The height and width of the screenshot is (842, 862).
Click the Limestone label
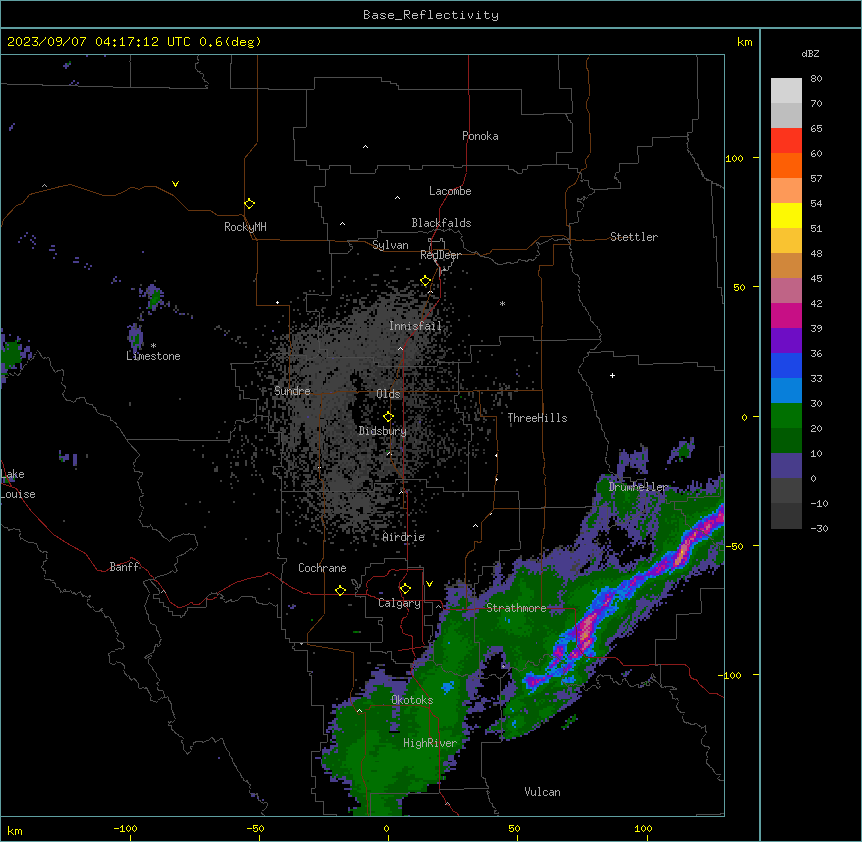[153, 356]
